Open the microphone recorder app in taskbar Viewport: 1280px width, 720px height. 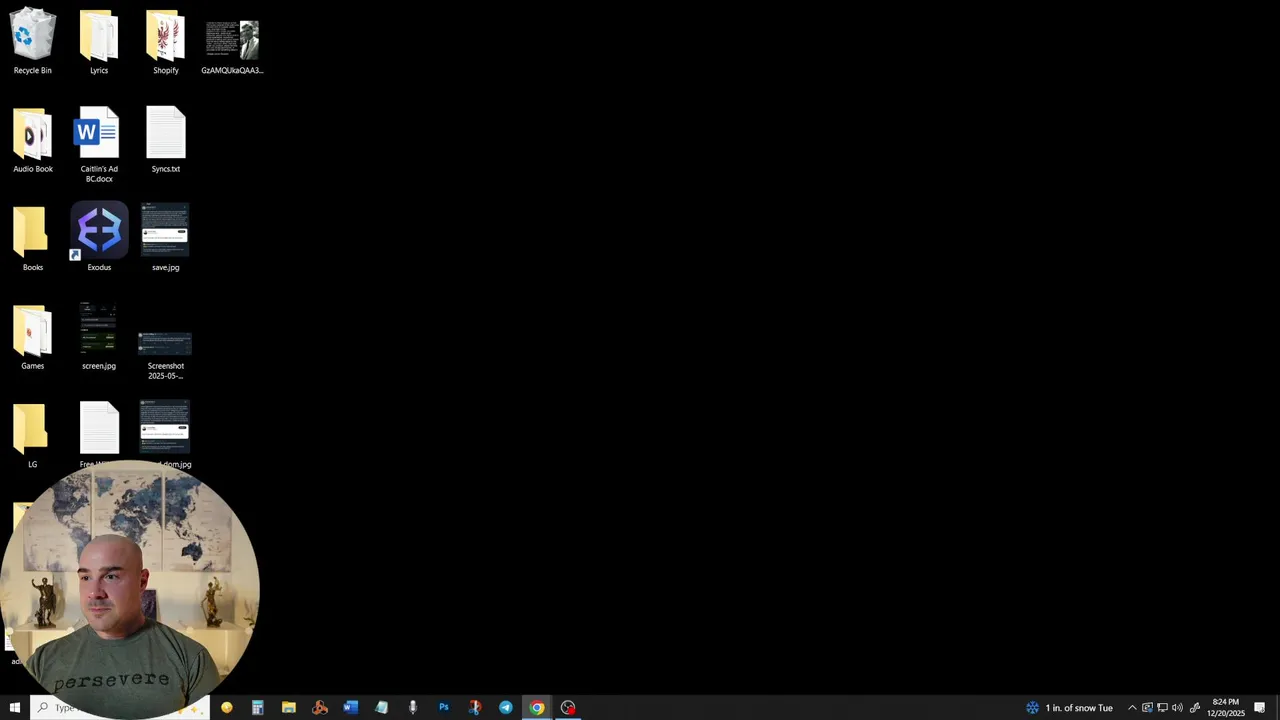[413, 707]
